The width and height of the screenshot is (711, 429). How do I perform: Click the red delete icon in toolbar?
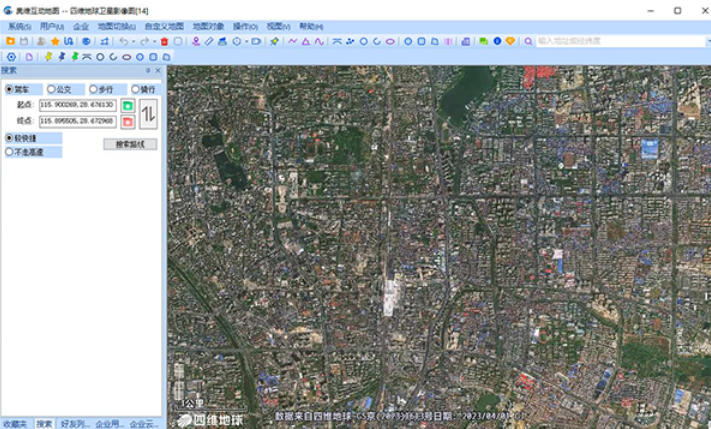164,42
